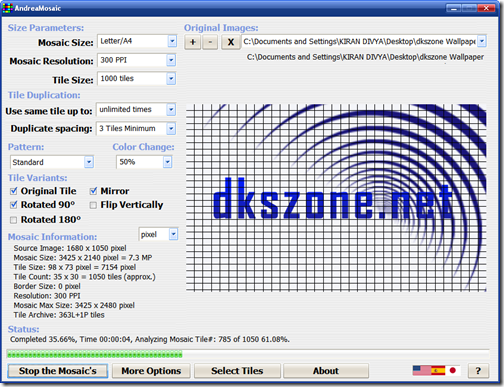Click Stop the Mosaic's button

[58, 371]
